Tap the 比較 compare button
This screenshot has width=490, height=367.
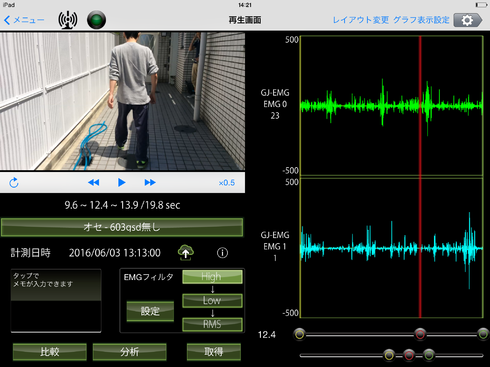[50, 352]
